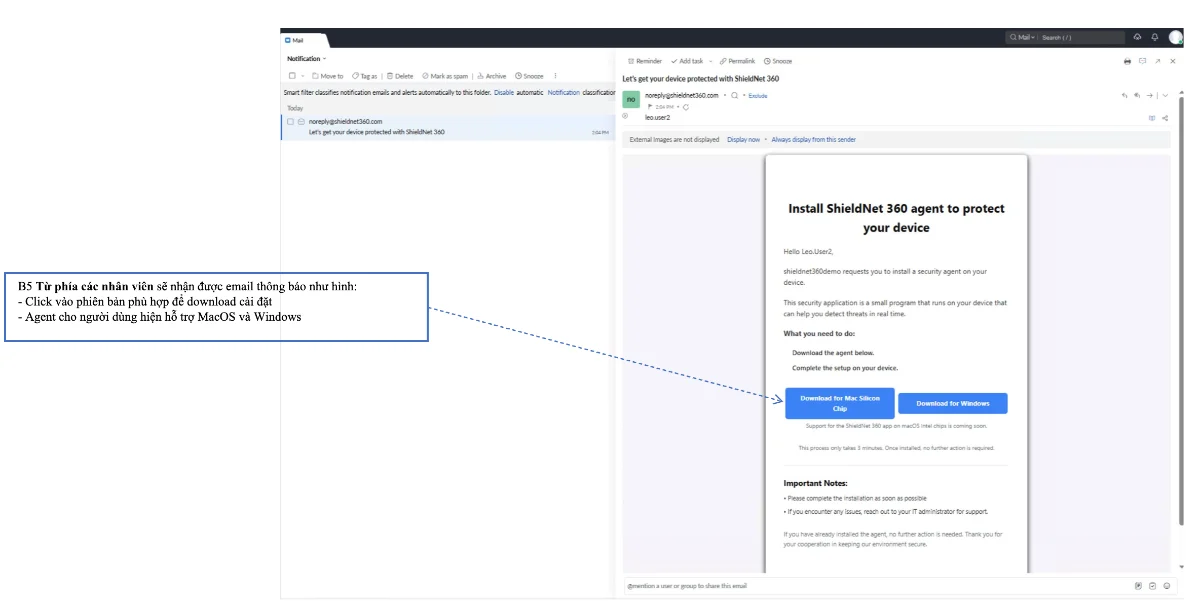Click the task checkmark icon in comment bar
Image resolution: width=1200 pixels, height=609 pixels.
click(x=1152, y=586)
